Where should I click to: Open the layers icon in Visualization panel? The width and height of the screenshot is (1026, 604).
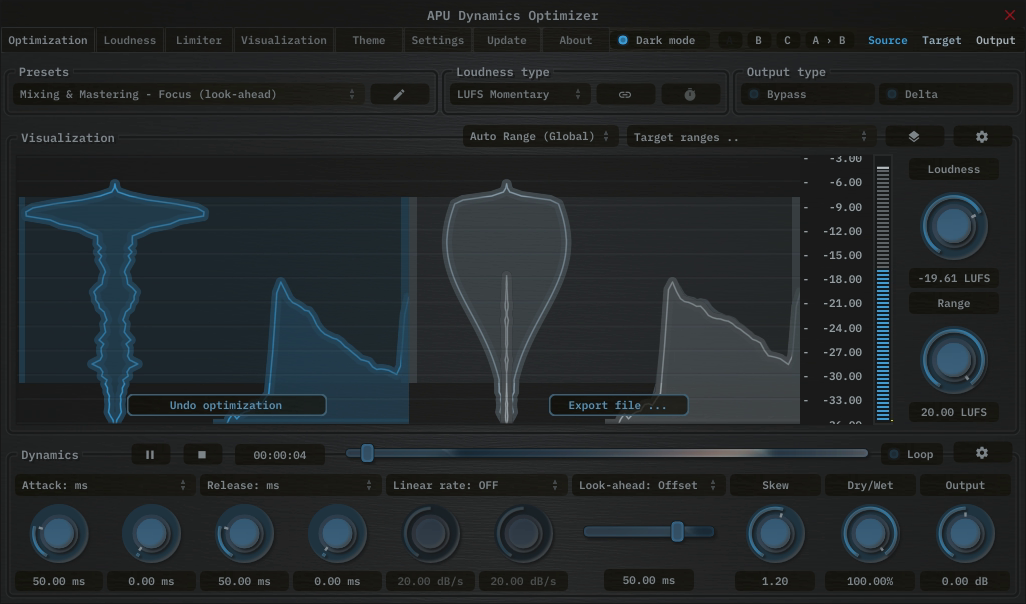coord(914,137)
